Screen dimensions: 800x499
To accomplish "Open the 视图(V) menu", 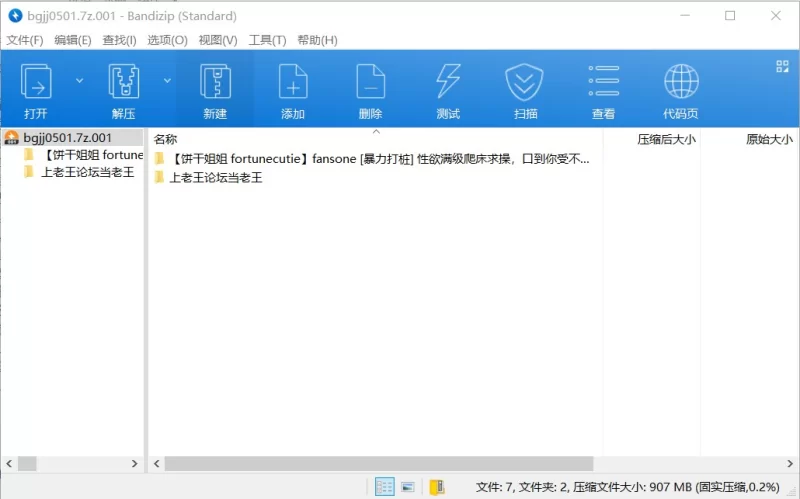I will tap(218, 40).
